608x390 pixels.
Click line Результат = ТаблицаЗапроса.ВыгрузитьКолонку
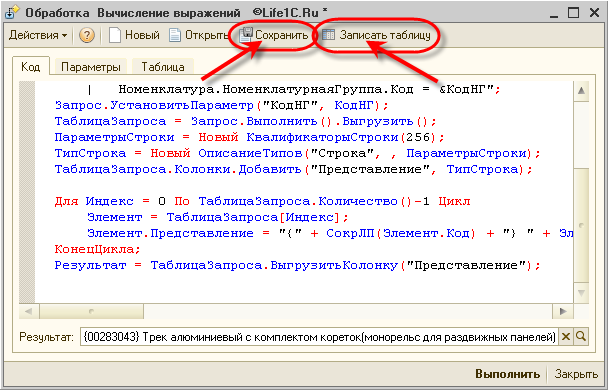[x=297, y=266]
